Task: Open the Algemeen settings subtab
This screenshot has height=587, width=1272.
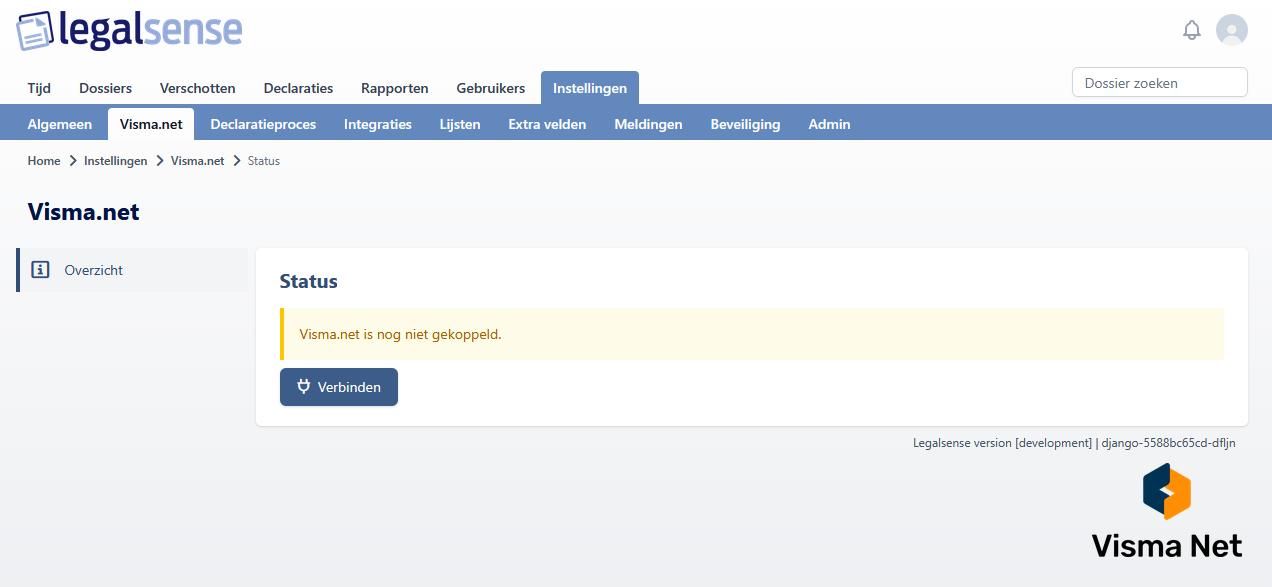Action: (60, 124)
